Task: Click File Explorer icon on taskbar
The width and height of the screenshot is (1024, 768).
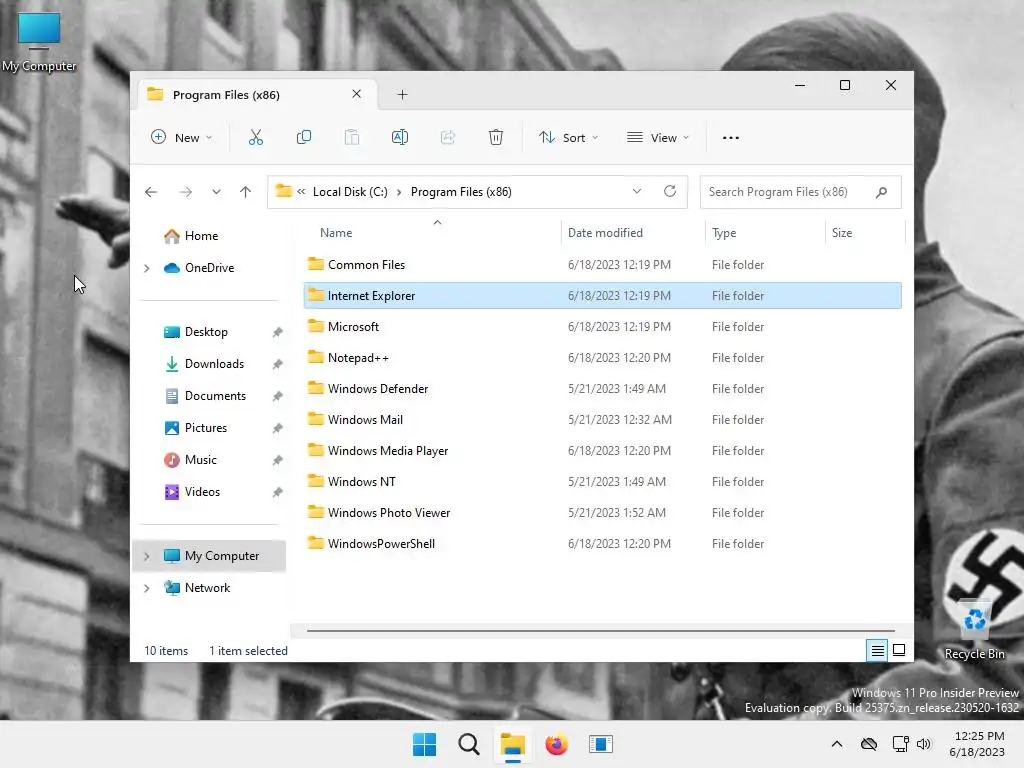Action: tap(513, 744)
